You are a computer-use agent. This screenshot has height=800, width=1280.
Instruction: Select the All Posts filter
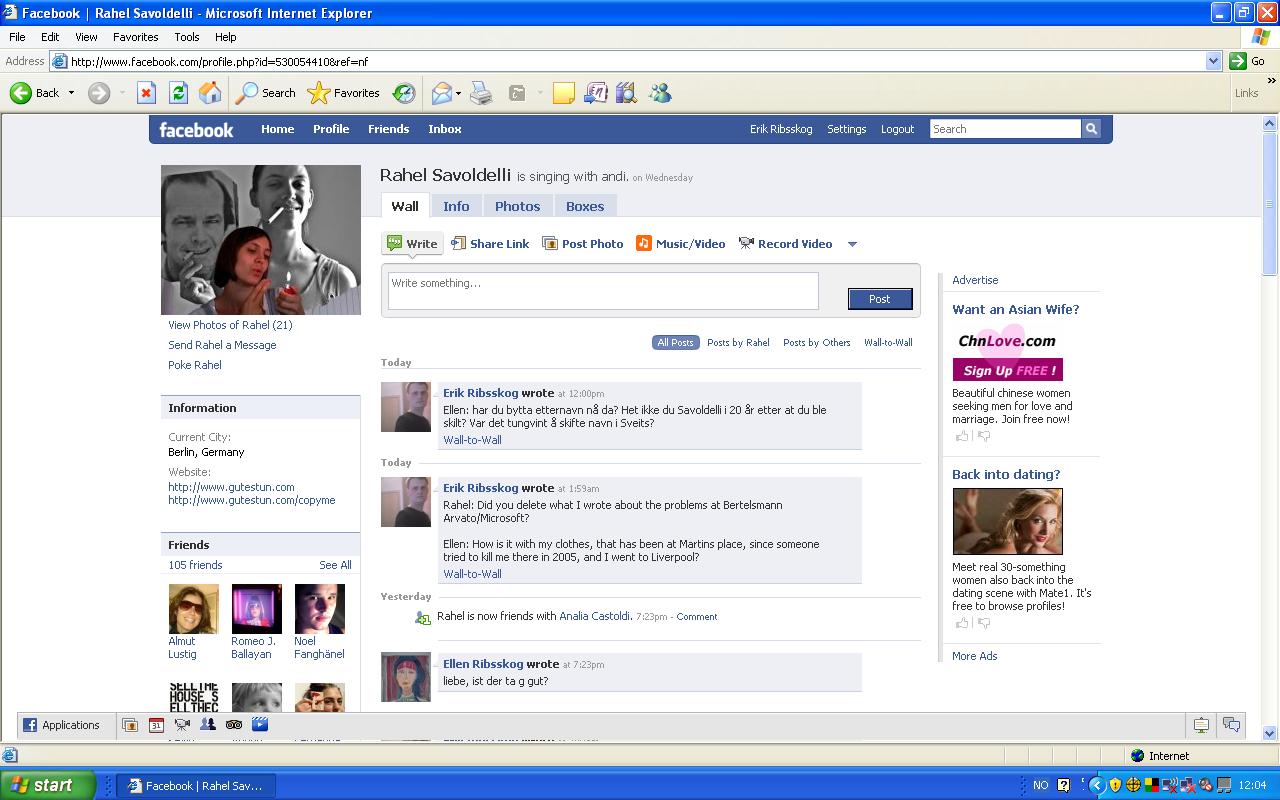tap(675, 342)
